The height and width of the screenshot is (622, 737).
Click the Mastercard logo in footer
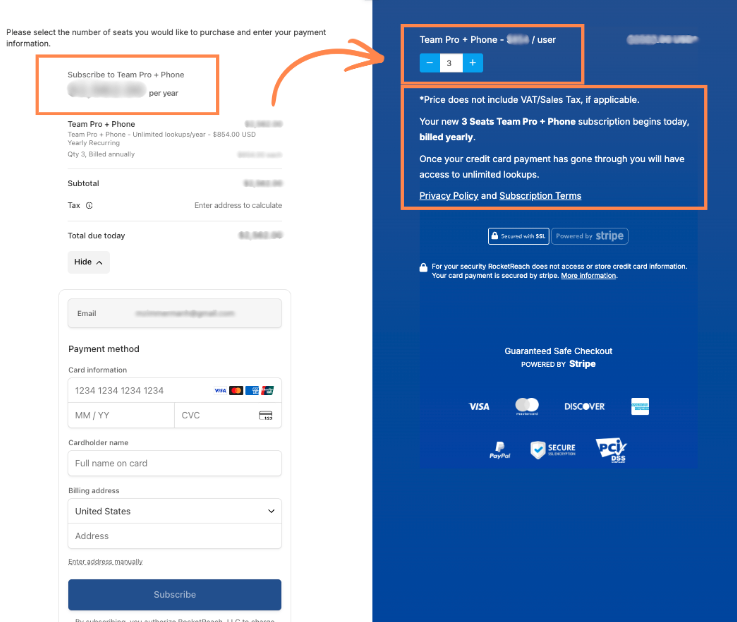click(x=527, y=406)
